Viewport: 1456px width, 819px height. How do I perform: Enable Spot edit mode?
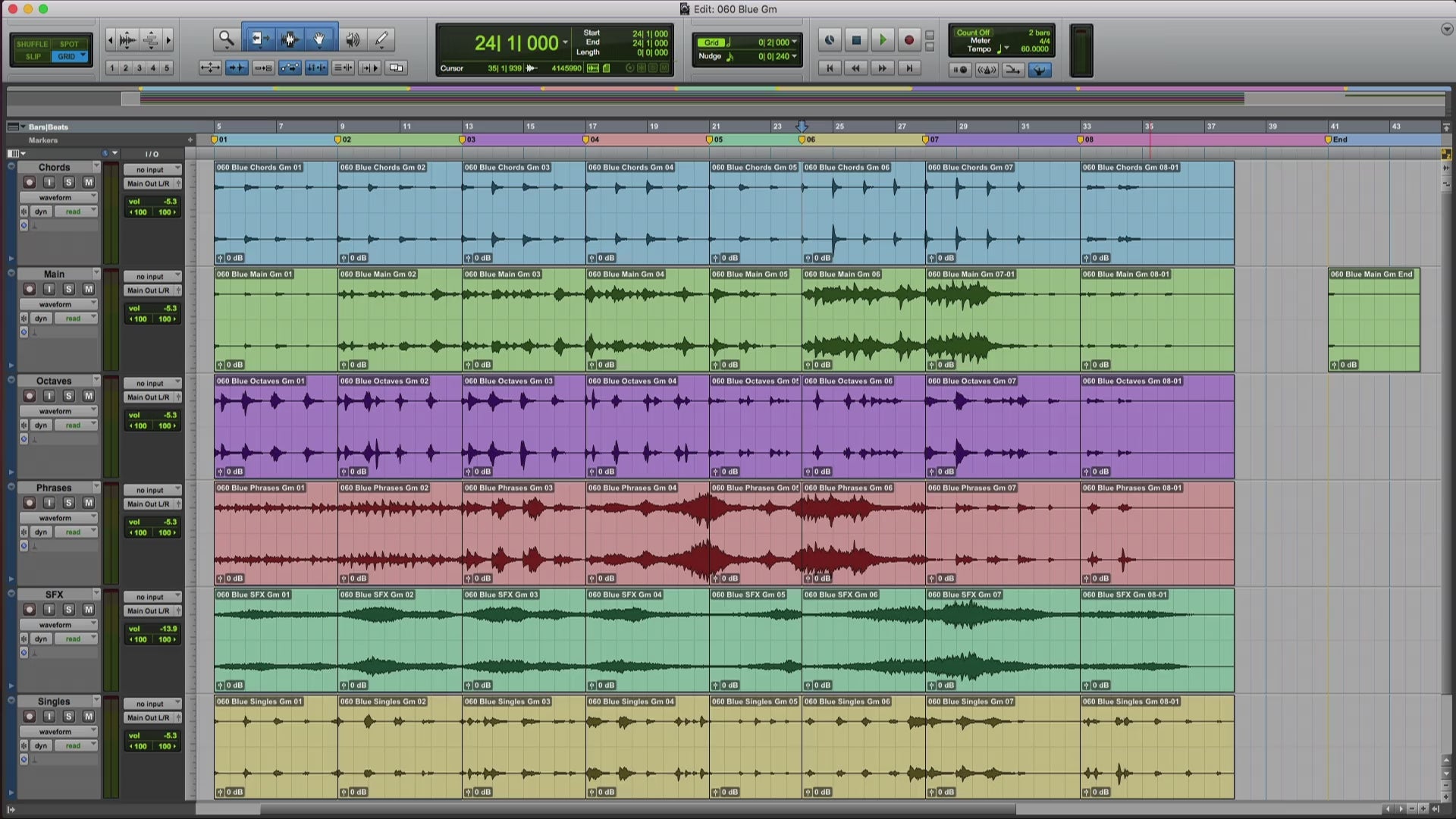click(69, 44)
